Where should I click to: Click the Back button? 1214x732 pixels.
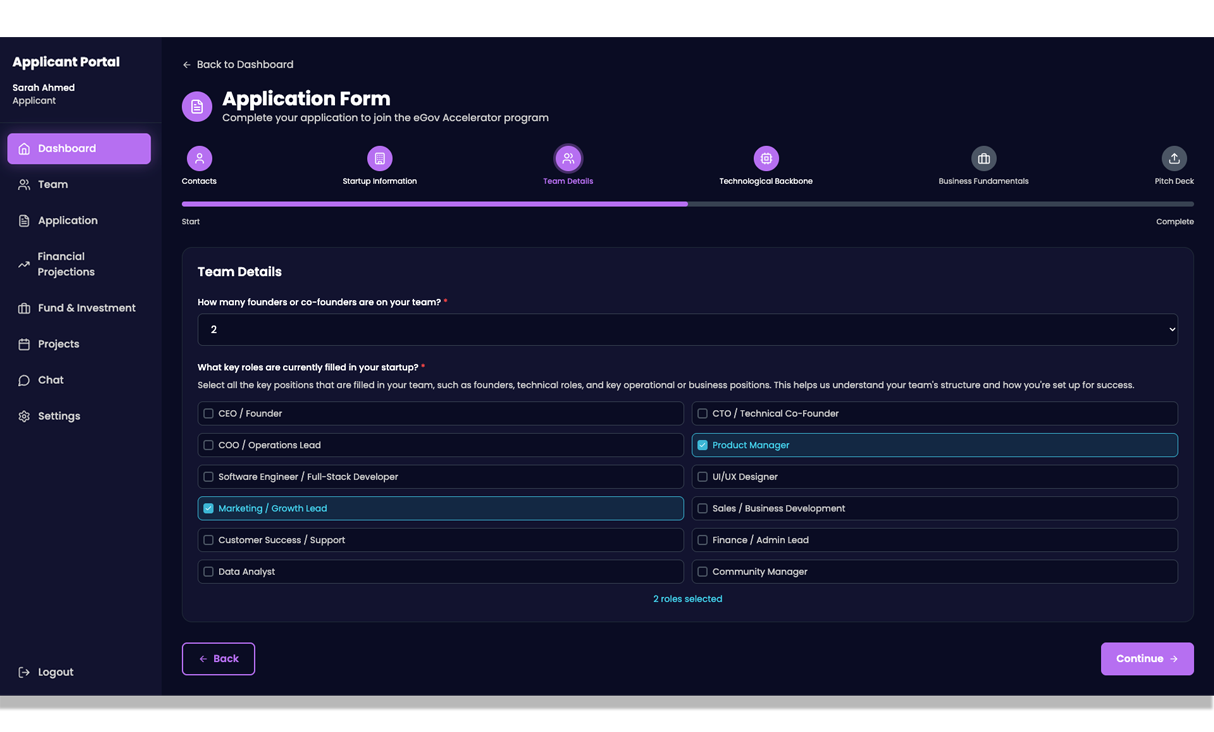click(218, 659)
